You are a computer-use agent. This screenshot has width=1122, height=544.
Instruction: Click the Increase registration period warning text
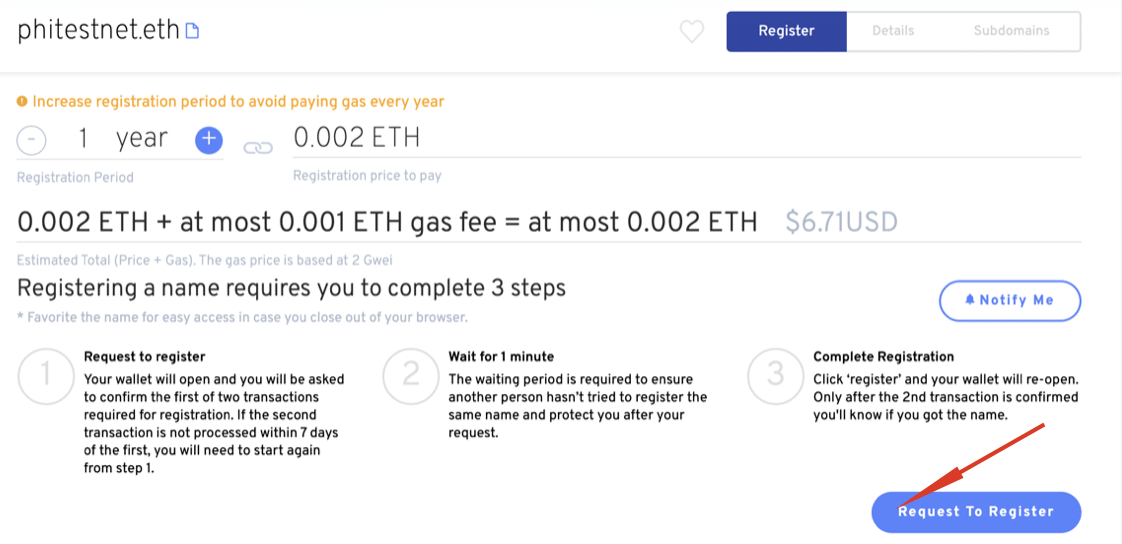(238, 102)
